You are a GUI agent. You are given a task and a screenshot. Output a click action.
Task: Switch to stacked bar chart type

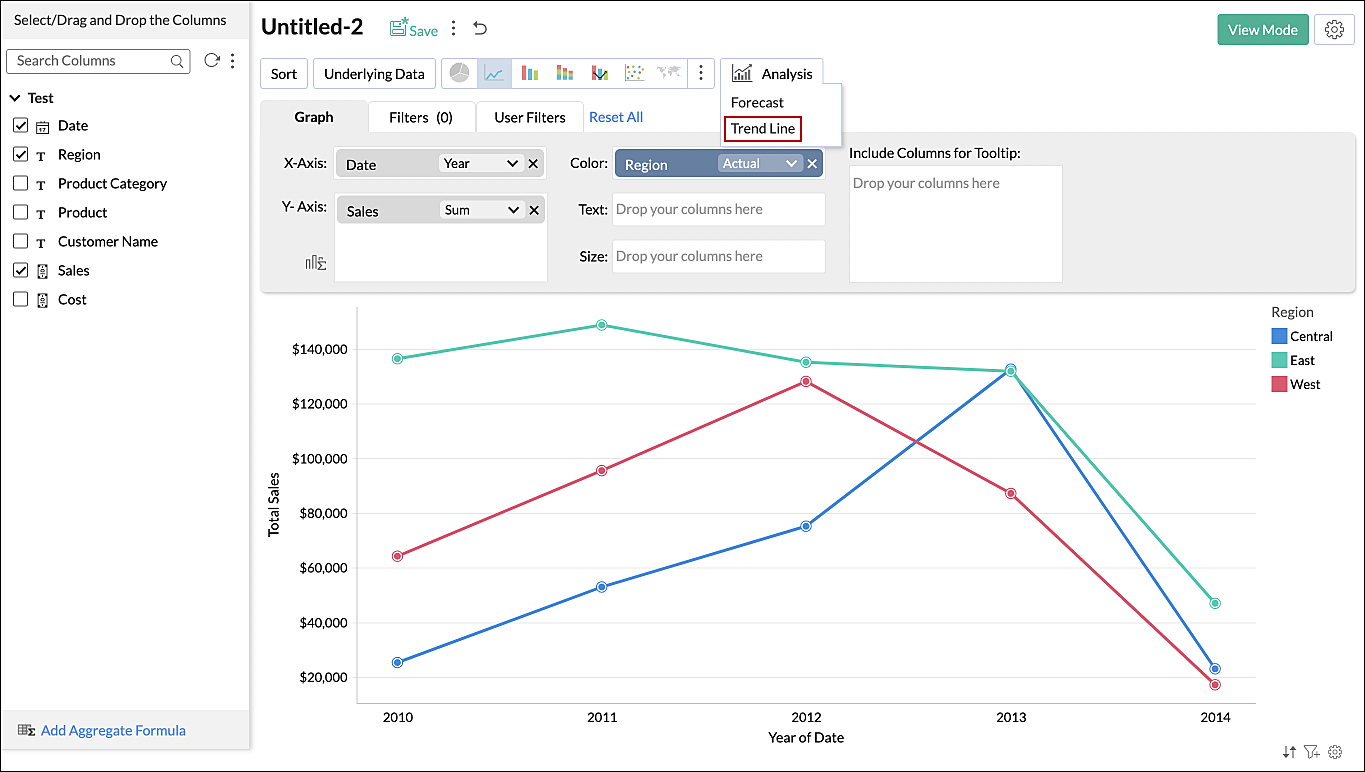click(565, 73)
